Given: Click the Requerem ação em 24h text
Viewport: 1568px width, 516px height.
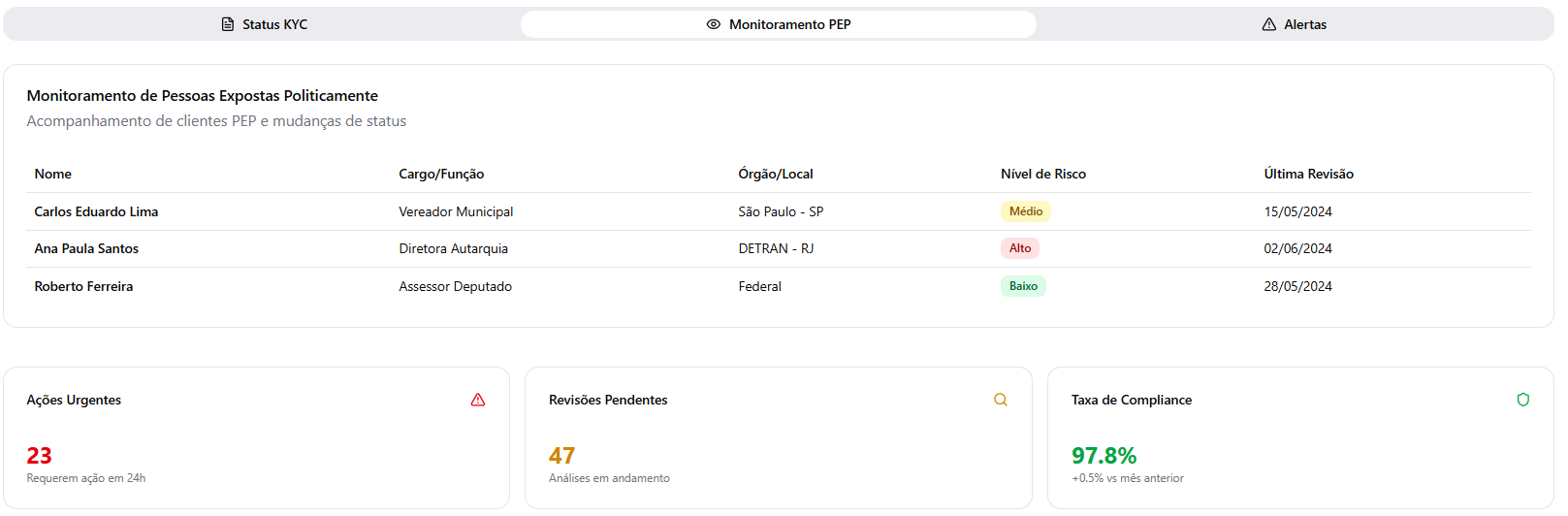Looking at the screenshot, I should click(86, 478).
